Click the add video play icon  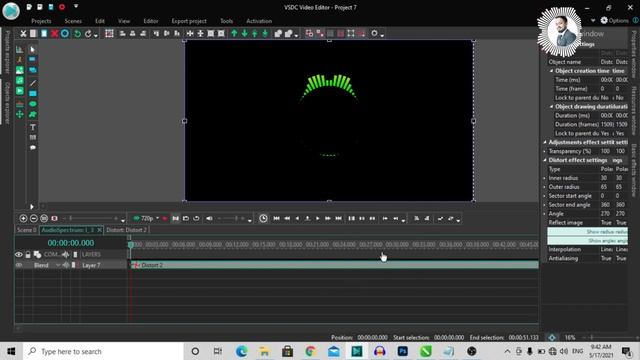tap(20, 91)
